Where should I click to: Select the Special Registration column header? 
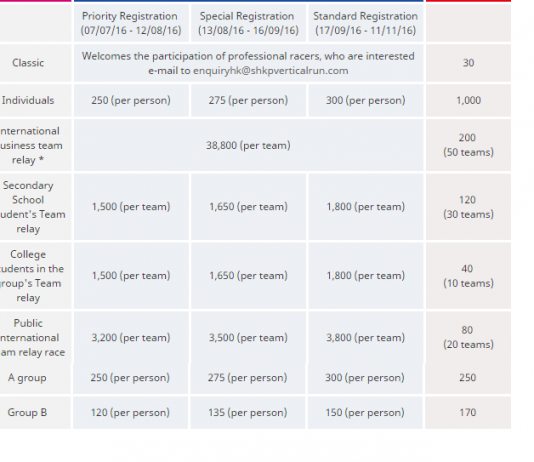click(248, 23)
